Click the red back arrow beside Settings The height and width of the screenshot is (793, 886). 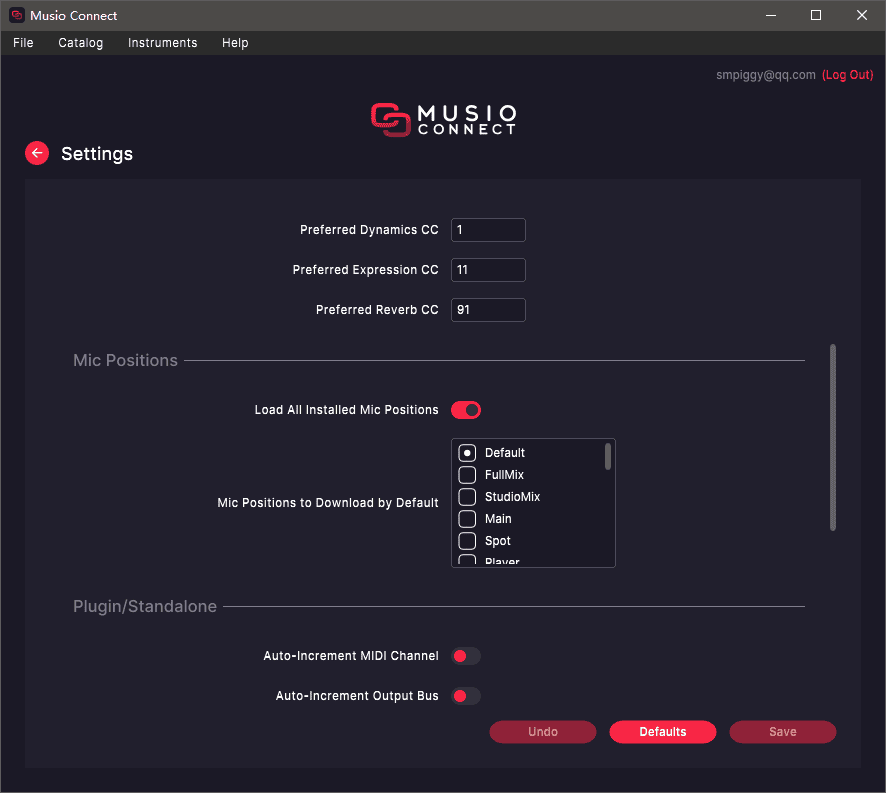point(37,153)
